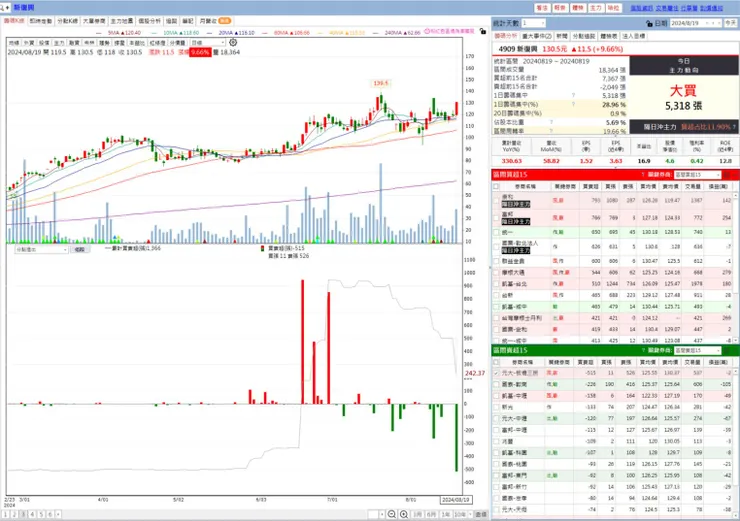Open dropdown arrow beside 10年 button
Viewport: 740px width, 521px height.
(x=470, y=514)
